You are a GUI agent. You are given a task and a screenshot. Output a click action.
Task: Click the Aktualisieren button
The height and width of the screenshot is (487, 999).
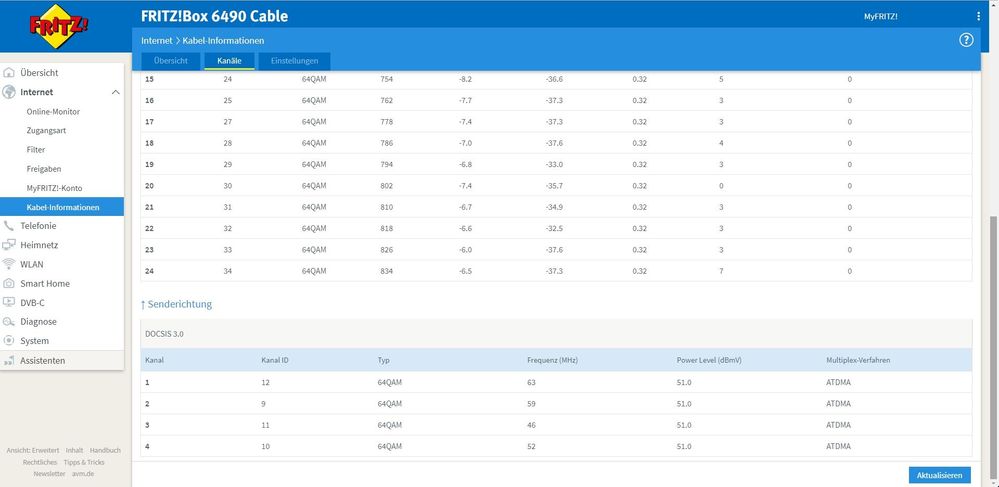click(939, 476)
